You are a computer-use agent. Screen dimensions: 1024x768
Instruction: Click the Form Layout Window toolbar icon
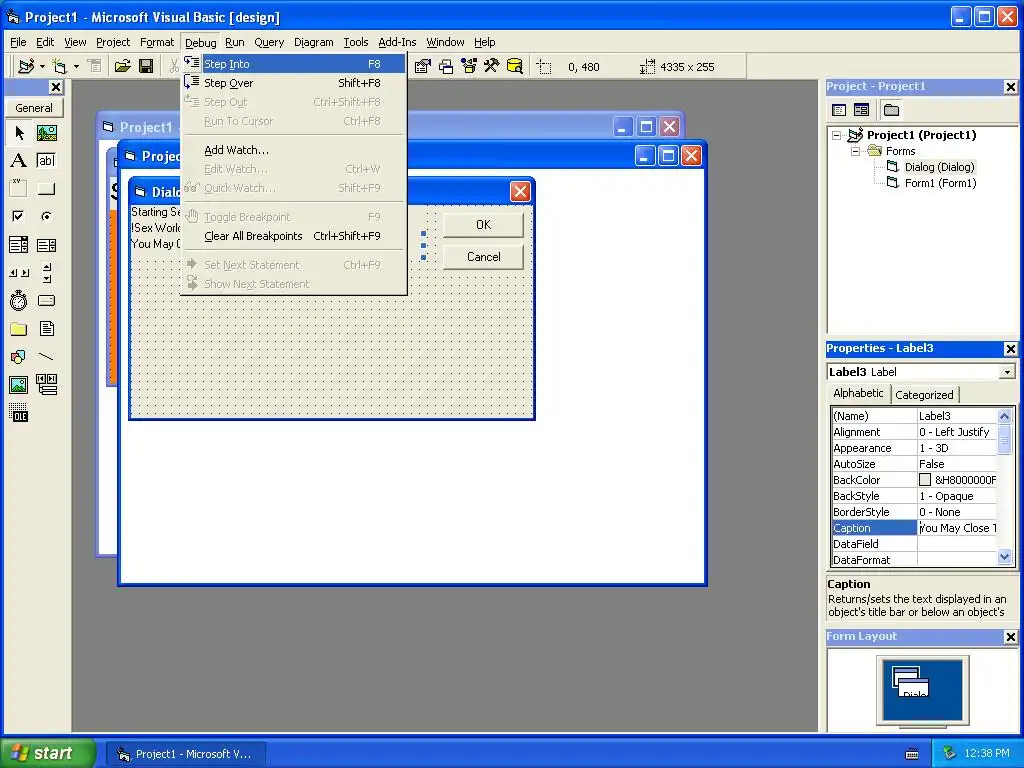(x=446, y=66)
